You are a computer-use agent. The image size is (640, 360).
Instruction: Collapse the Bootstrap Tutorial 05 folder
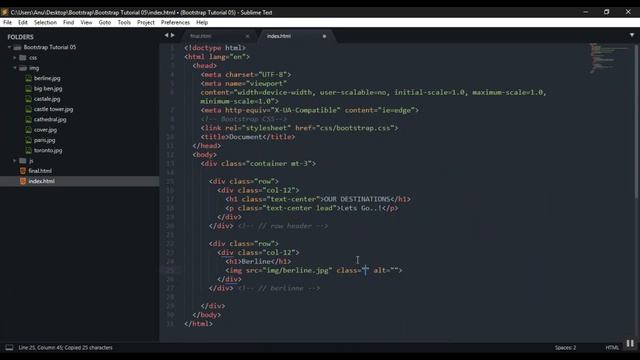pyautogui.click(x=10, y=47)
